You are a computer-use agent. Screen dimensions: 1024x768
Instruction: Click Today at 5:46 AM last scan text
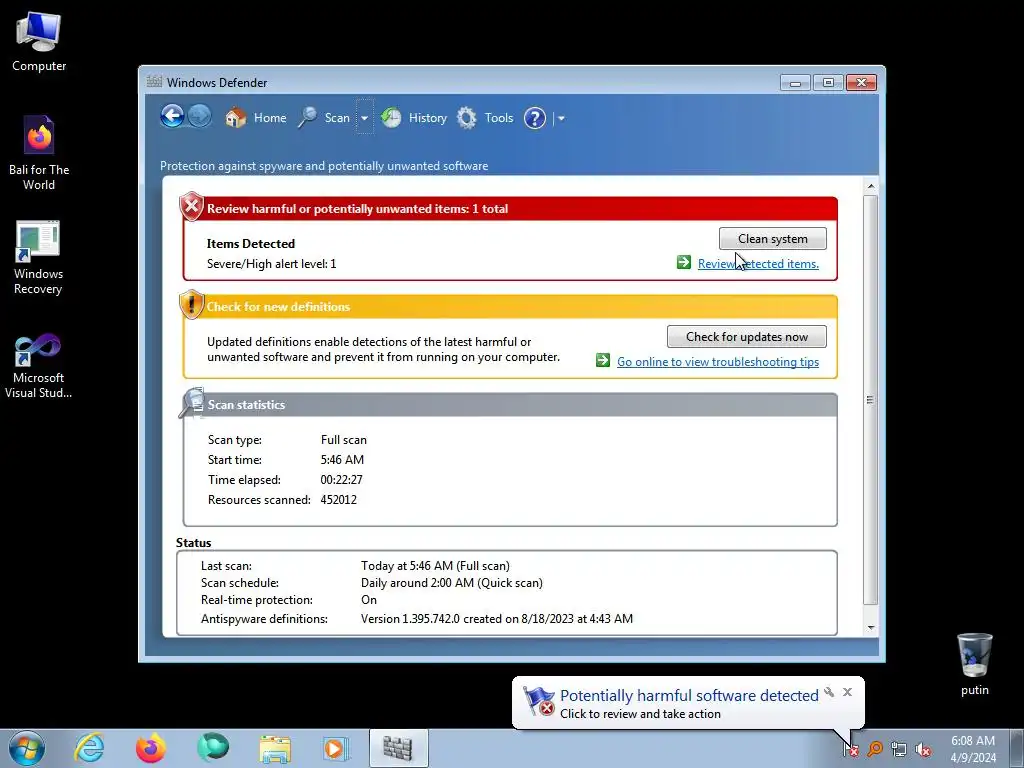pyautogui.click(x=435, y=566)
